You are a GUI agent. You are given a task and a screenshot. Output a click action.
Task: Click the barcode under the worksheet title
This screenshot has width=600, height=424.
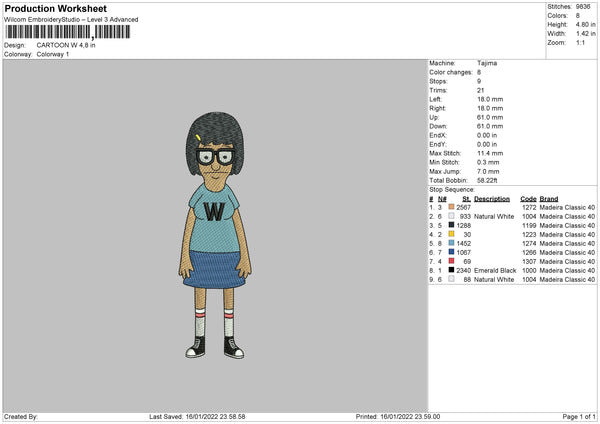point(68,32)
